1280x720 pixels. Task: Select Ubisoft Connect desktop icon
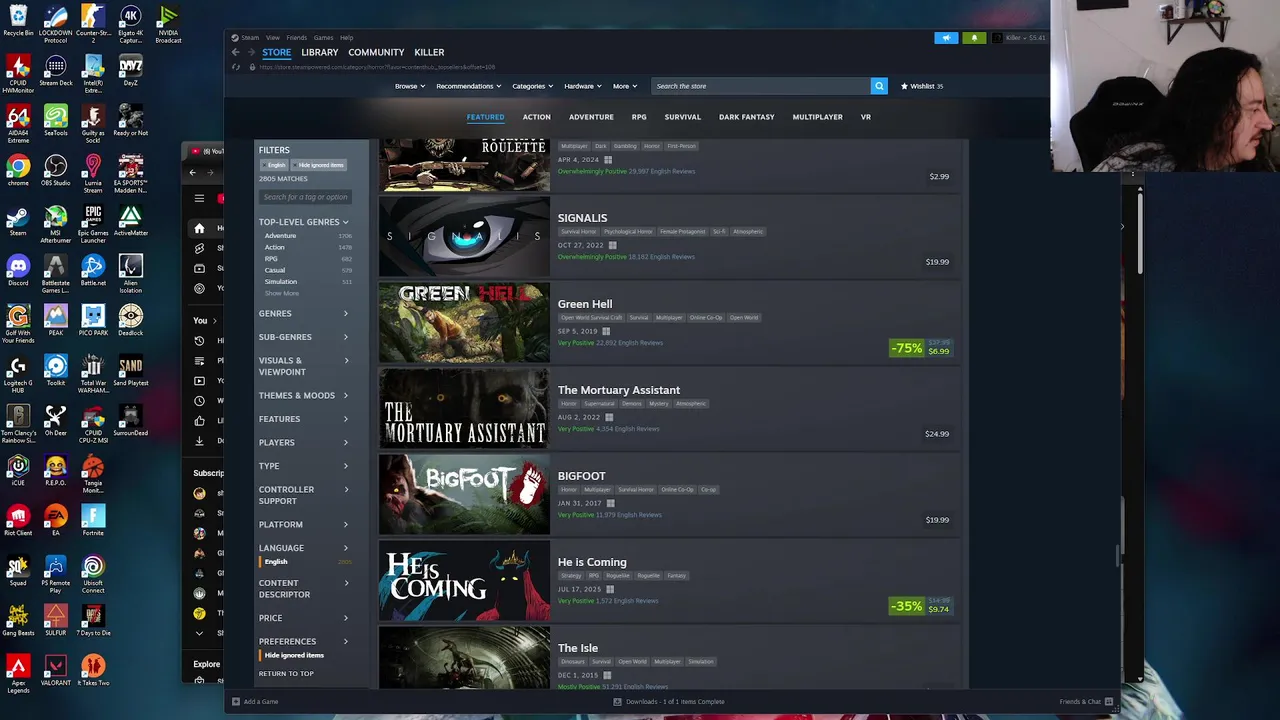[x=93, y=574]
